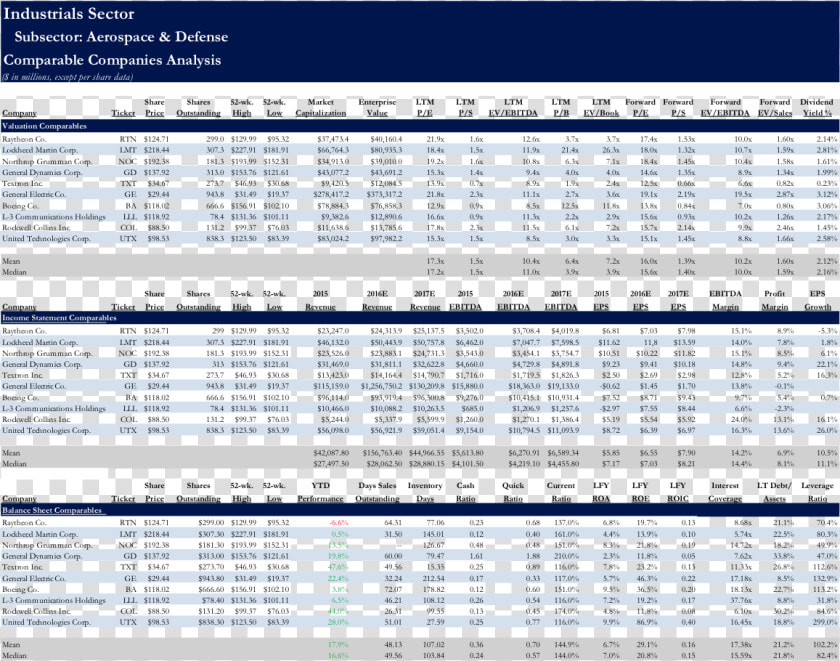Click the 'YTD Performance' column header
The image size is (840, 661).
[320, 492]
